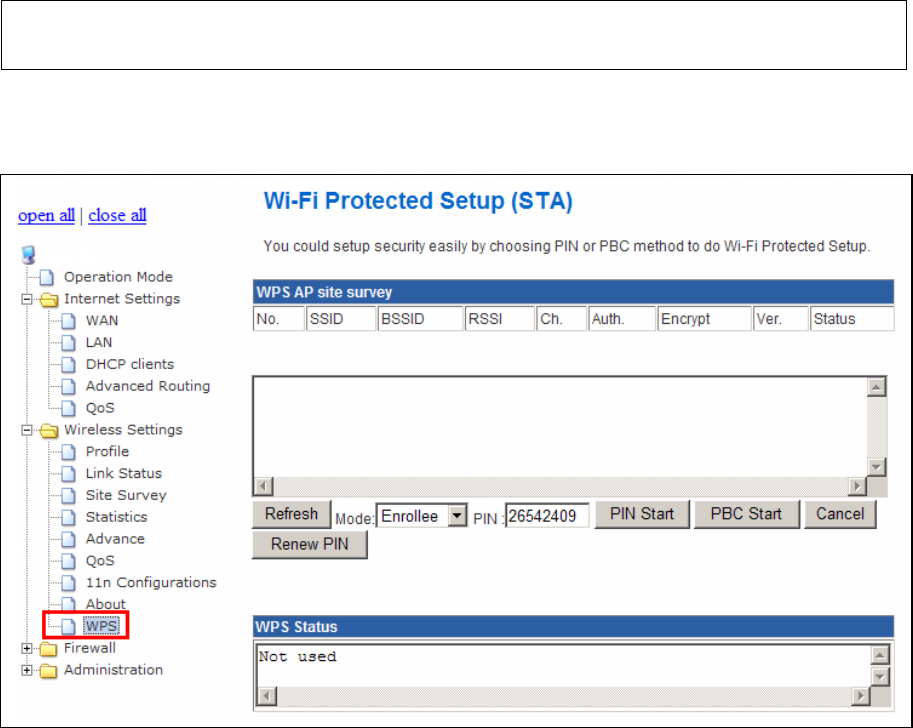Click the Encrypt column header
Image resolution: width=913 pixels, height=728 pixels.
pyautogui.click(x=705, y=319)
